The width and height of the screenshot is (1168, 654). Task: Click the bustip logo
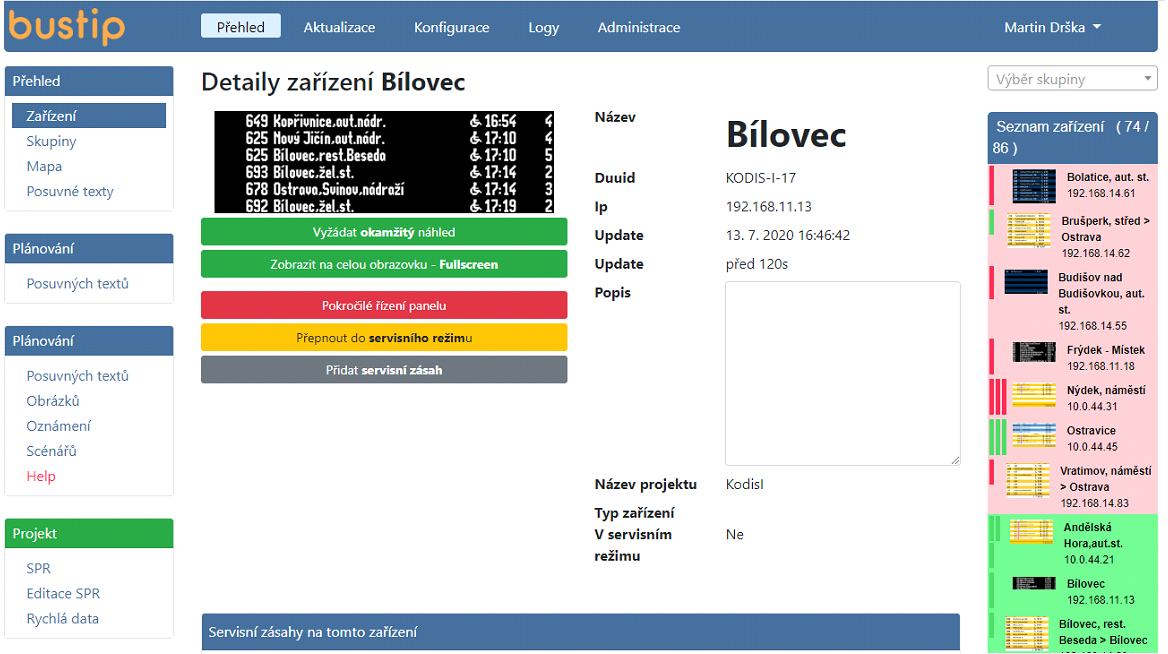[68, 26]
